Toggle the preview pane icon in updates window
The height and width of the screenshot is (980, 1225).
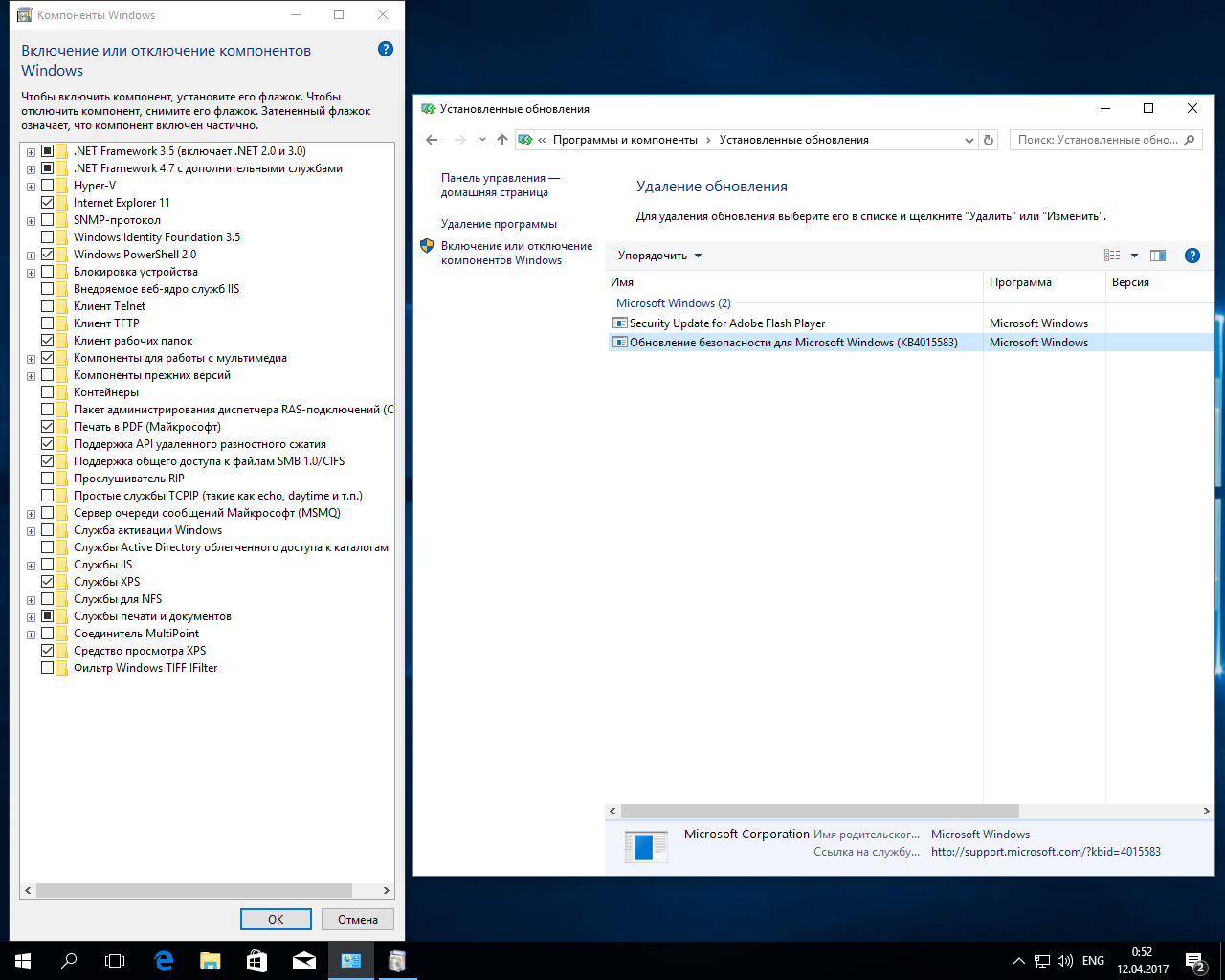(x=1158, y=256)
